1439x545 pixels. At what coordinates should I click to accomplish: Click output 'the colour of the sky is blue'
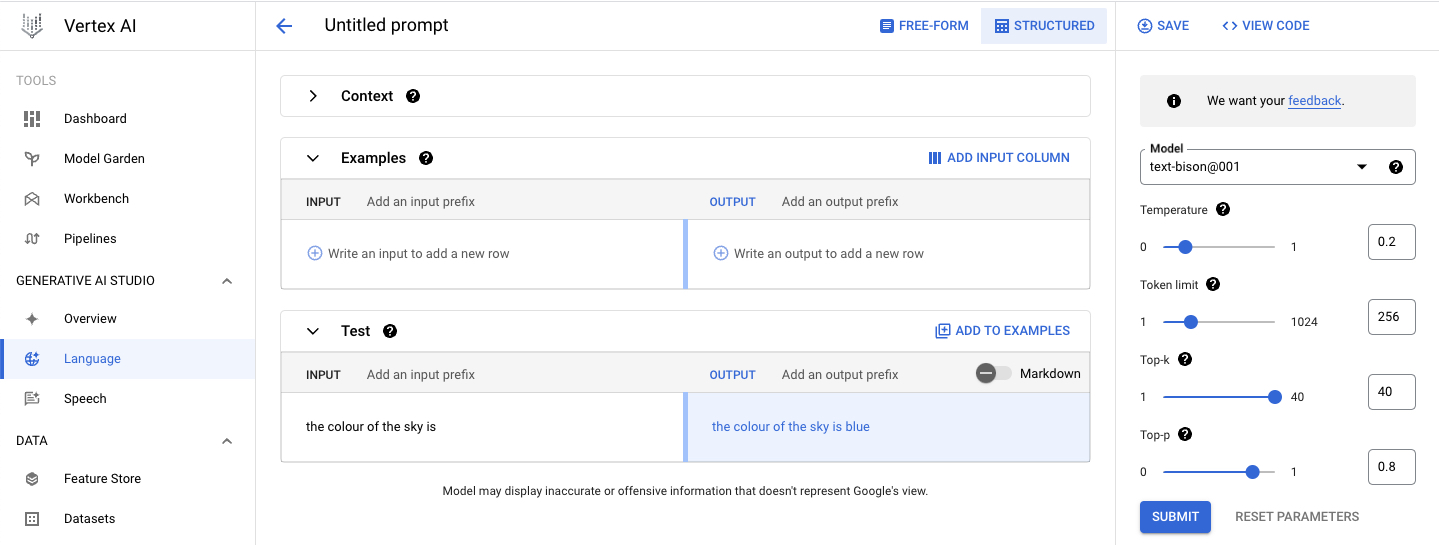pos(791,427)
